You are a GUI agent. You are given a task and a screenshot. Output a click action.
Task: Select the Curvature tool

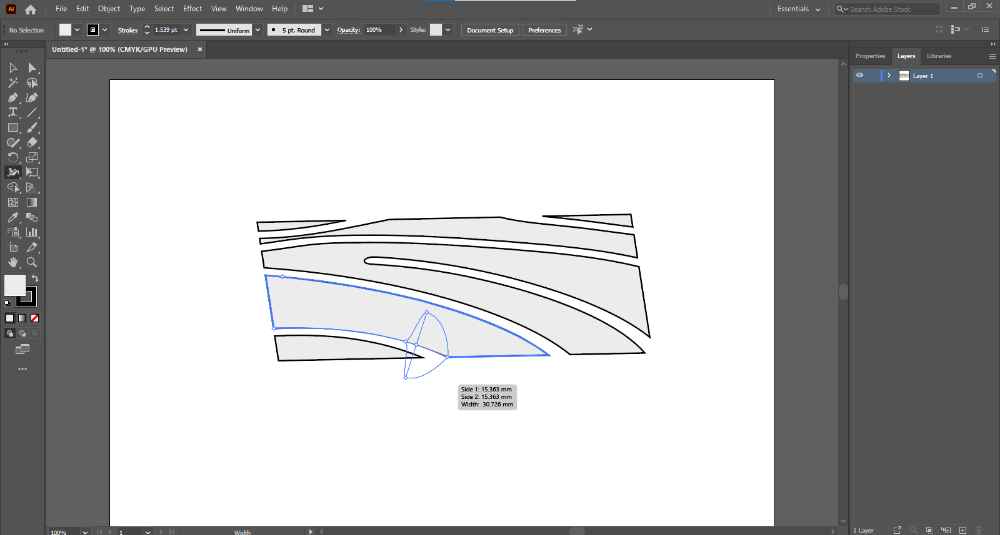pos(32,98)
